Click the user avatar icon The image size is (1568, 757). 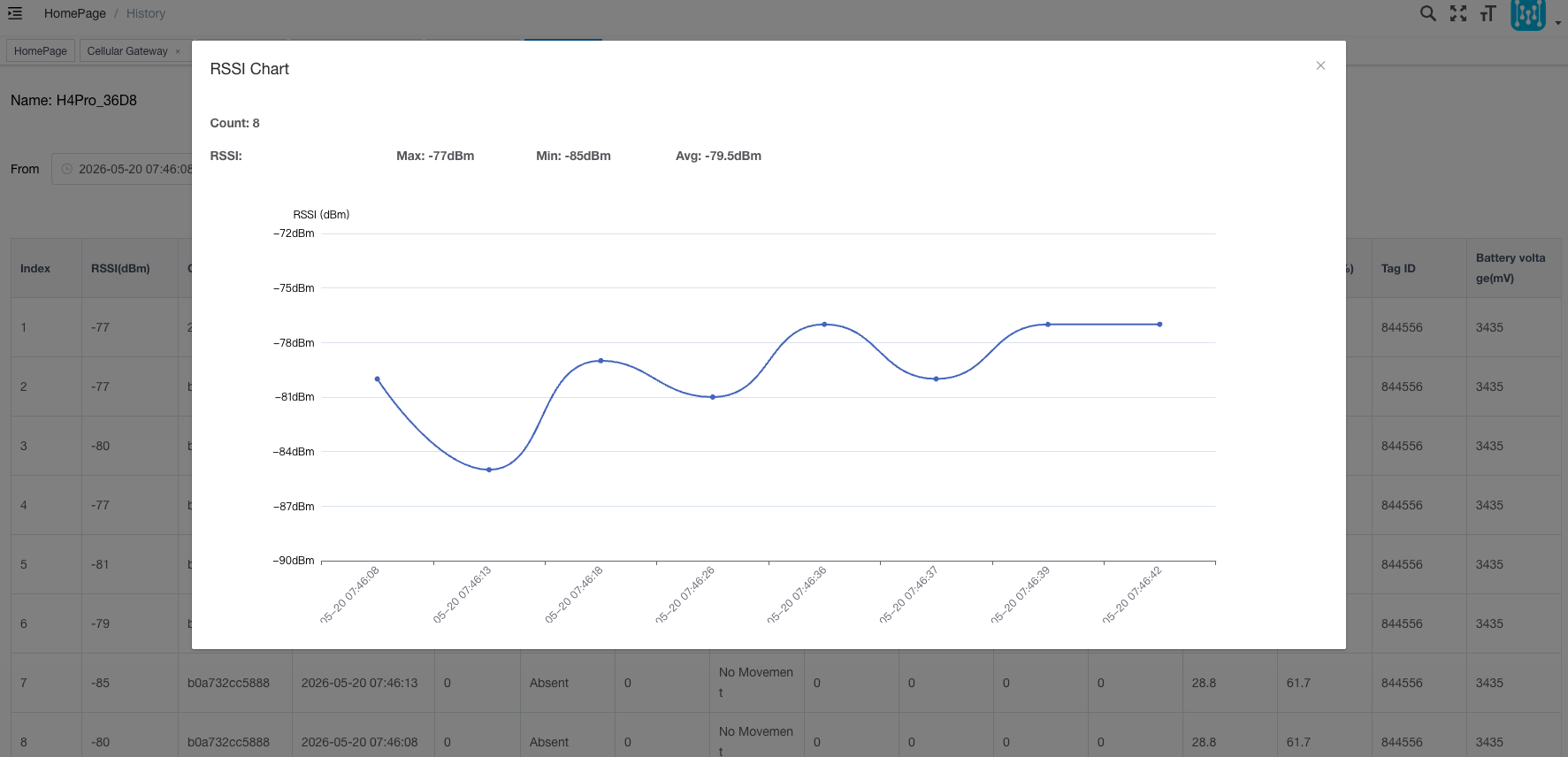tap(1528, 14)
